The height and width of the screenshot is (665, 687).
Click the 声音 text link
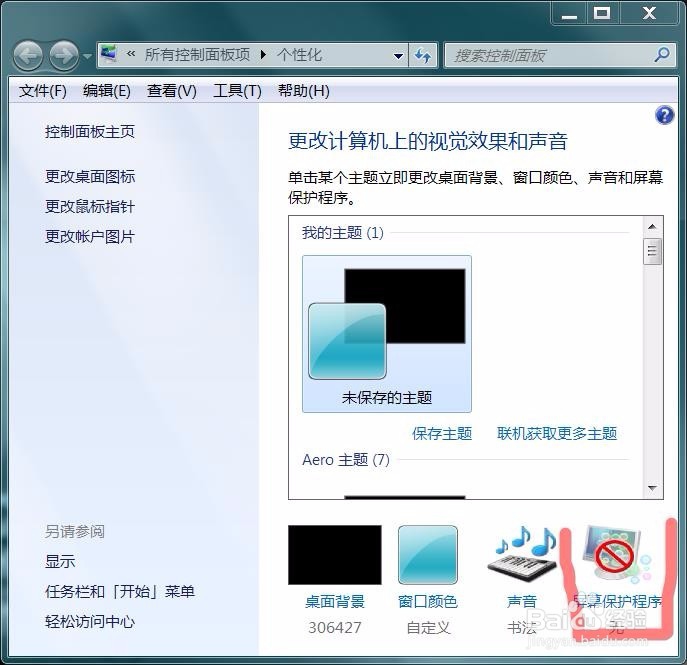pyautogui.click(x=521, y=602)
